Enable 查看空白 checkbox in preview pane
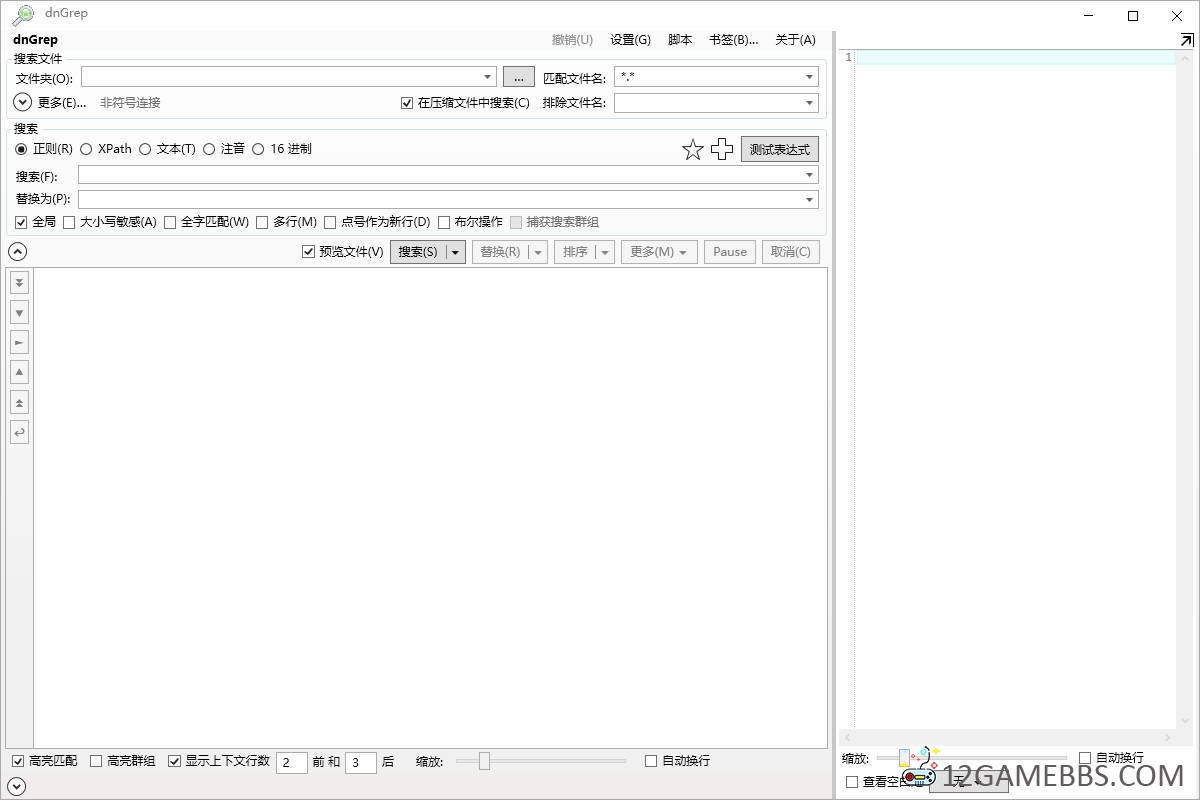Image resolution: width=1200 pixels, height=800 pixels. click(x=852, y=782)
